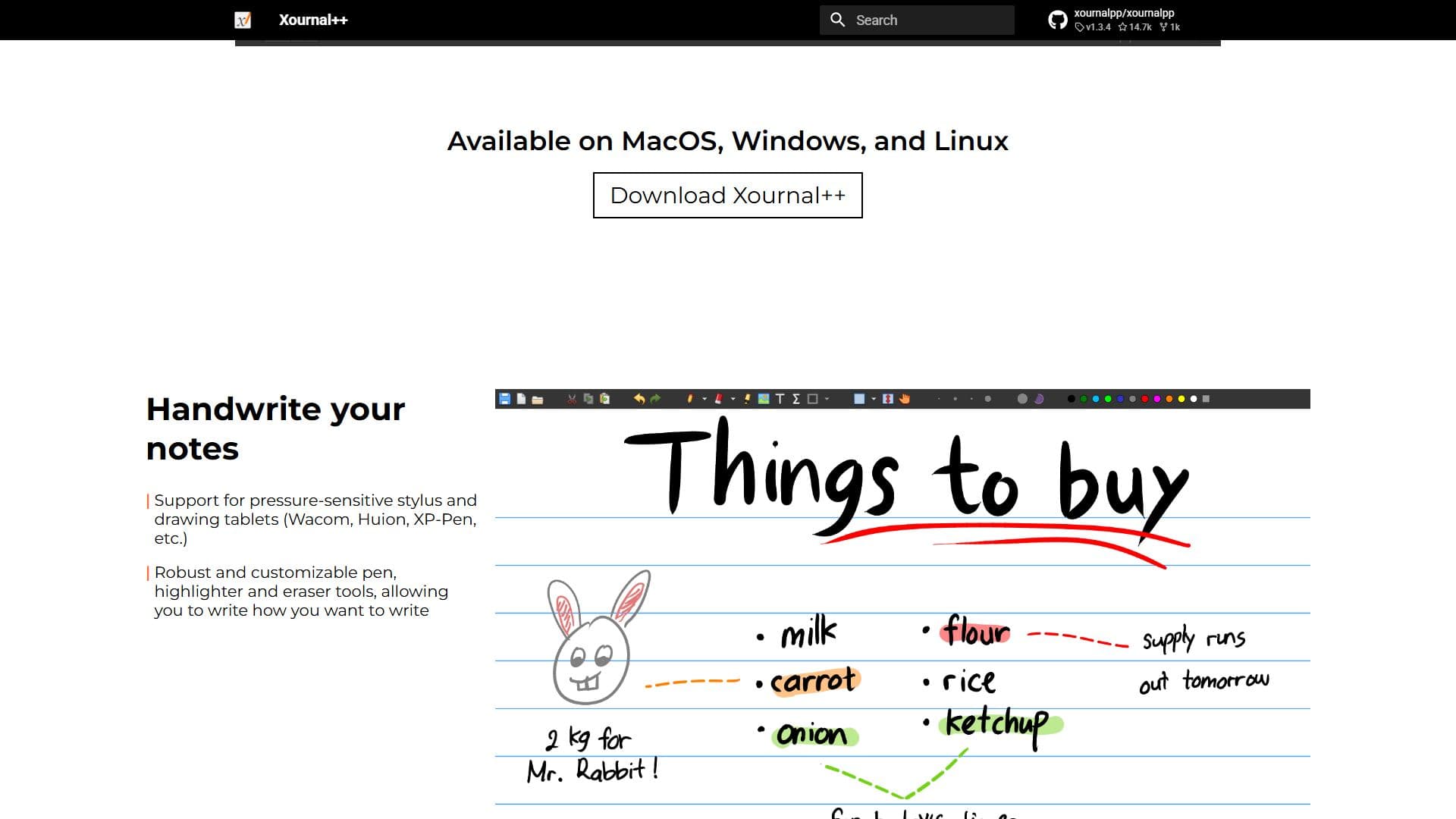
Task: Click the yellow Undo arrow
Action: 639,399
